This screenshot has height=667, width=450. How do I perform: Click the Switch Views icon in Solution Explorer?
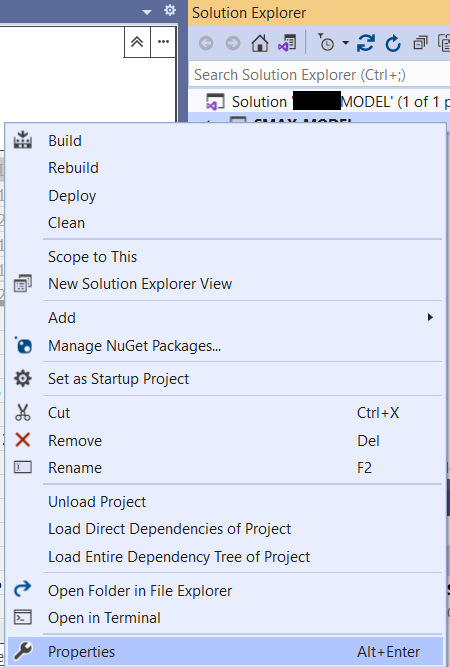click(x=287, y=43)
